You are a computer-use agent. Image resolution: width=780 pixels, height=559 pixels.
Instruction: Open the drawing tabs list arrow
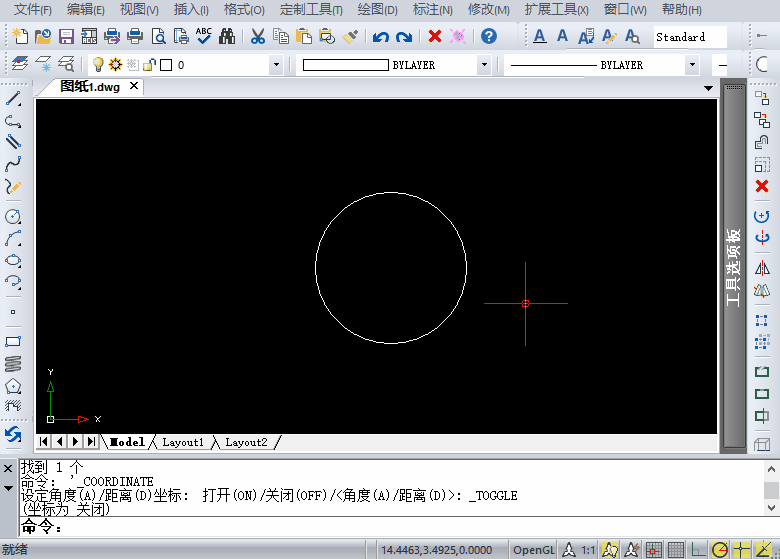(708, 88)
